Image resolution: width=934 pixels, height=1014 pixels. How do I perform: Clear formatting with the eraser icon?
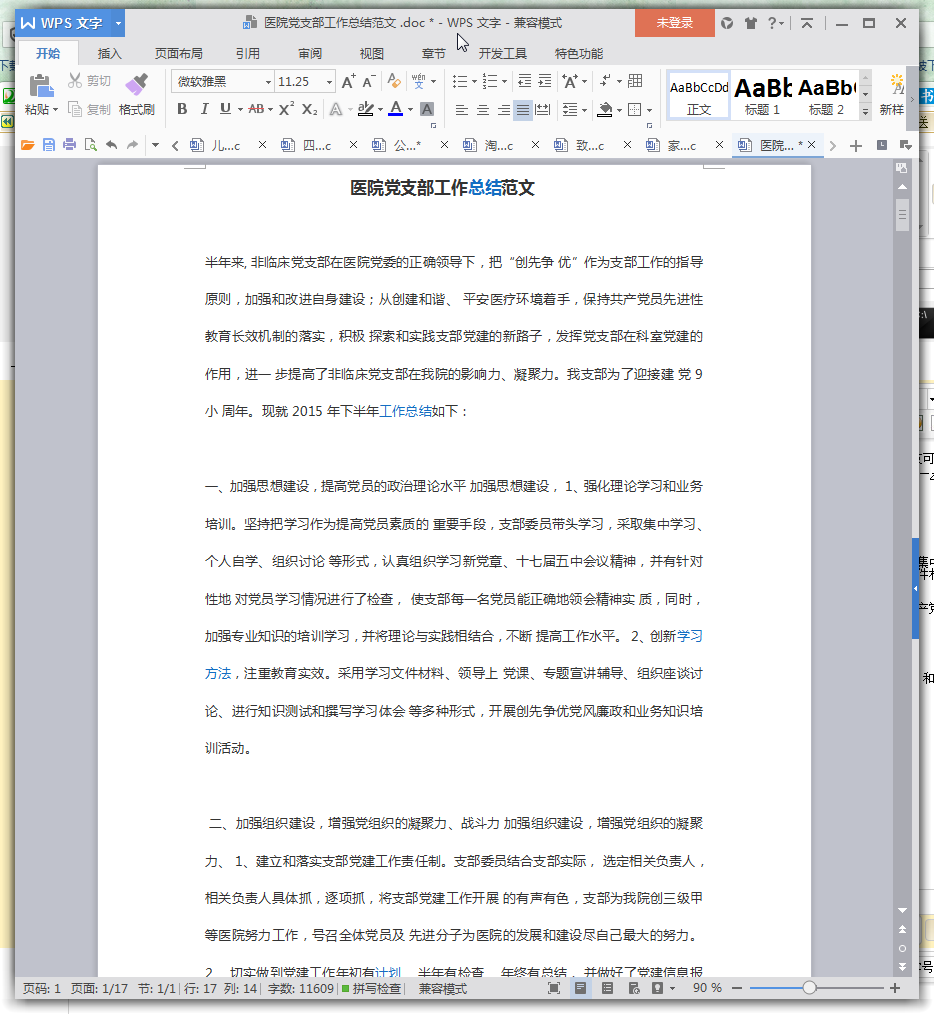(x=393, y=81)
